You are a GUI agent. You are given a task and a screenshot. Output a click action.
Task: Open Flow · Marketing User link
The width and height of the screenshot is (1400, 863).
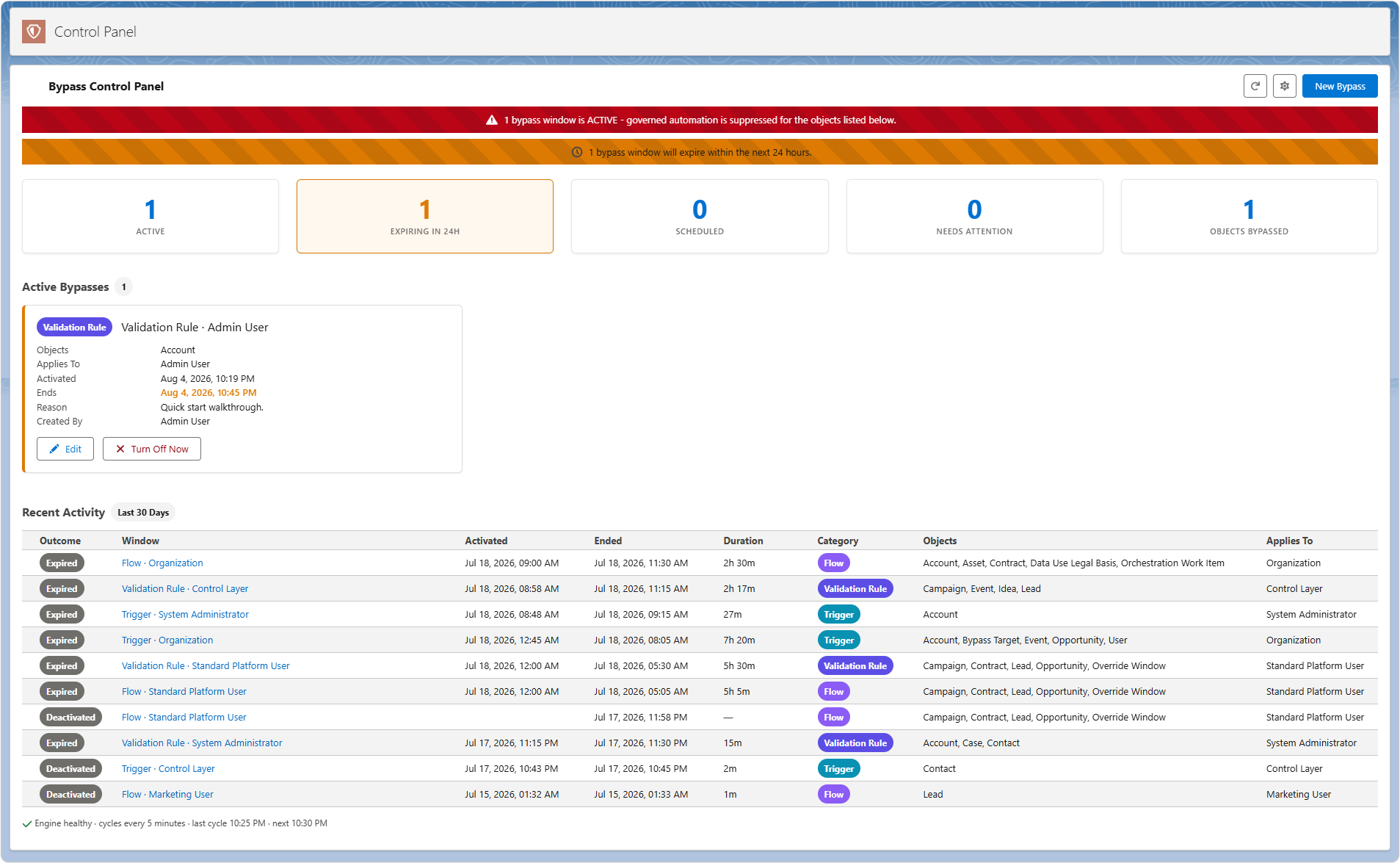coord(167,794)
